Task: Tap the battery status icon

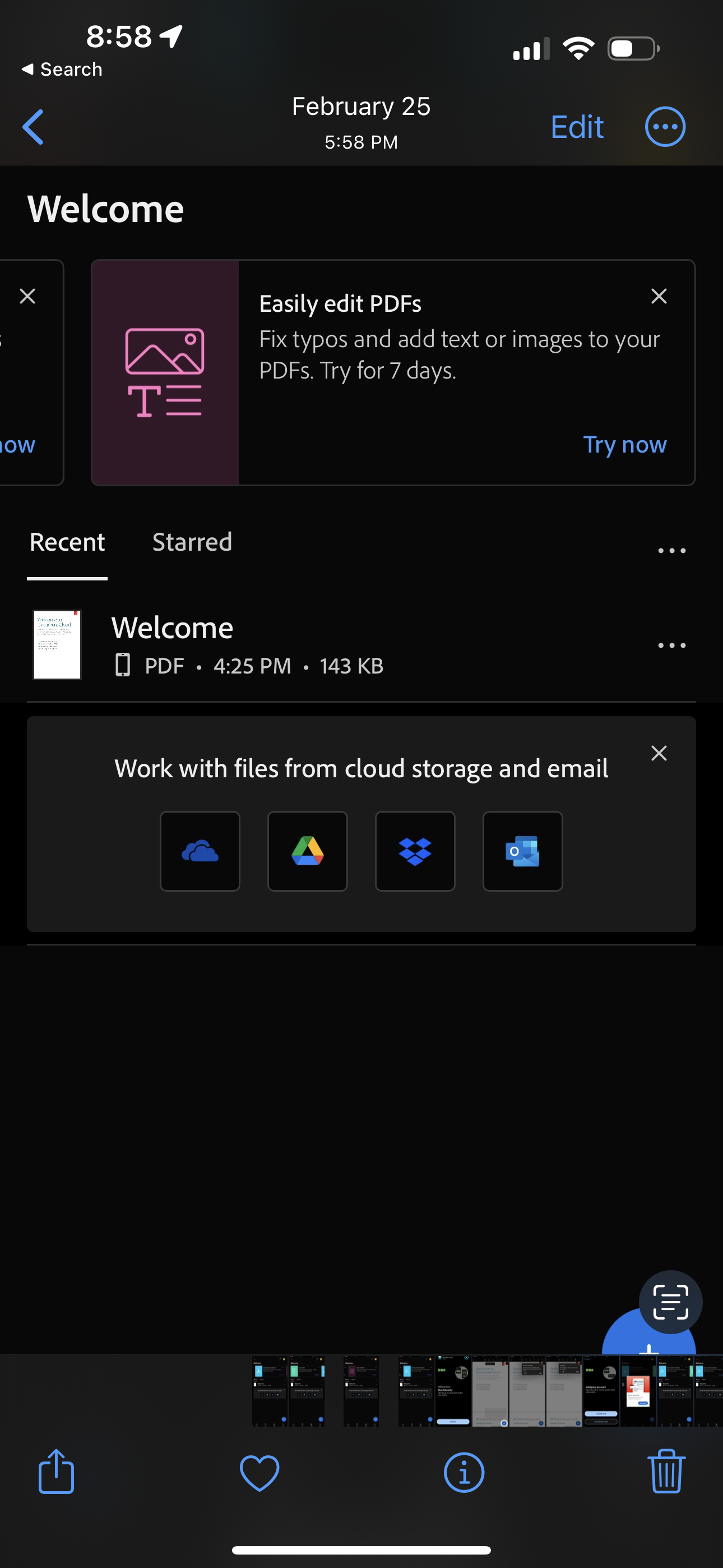Action: point(633,49)
